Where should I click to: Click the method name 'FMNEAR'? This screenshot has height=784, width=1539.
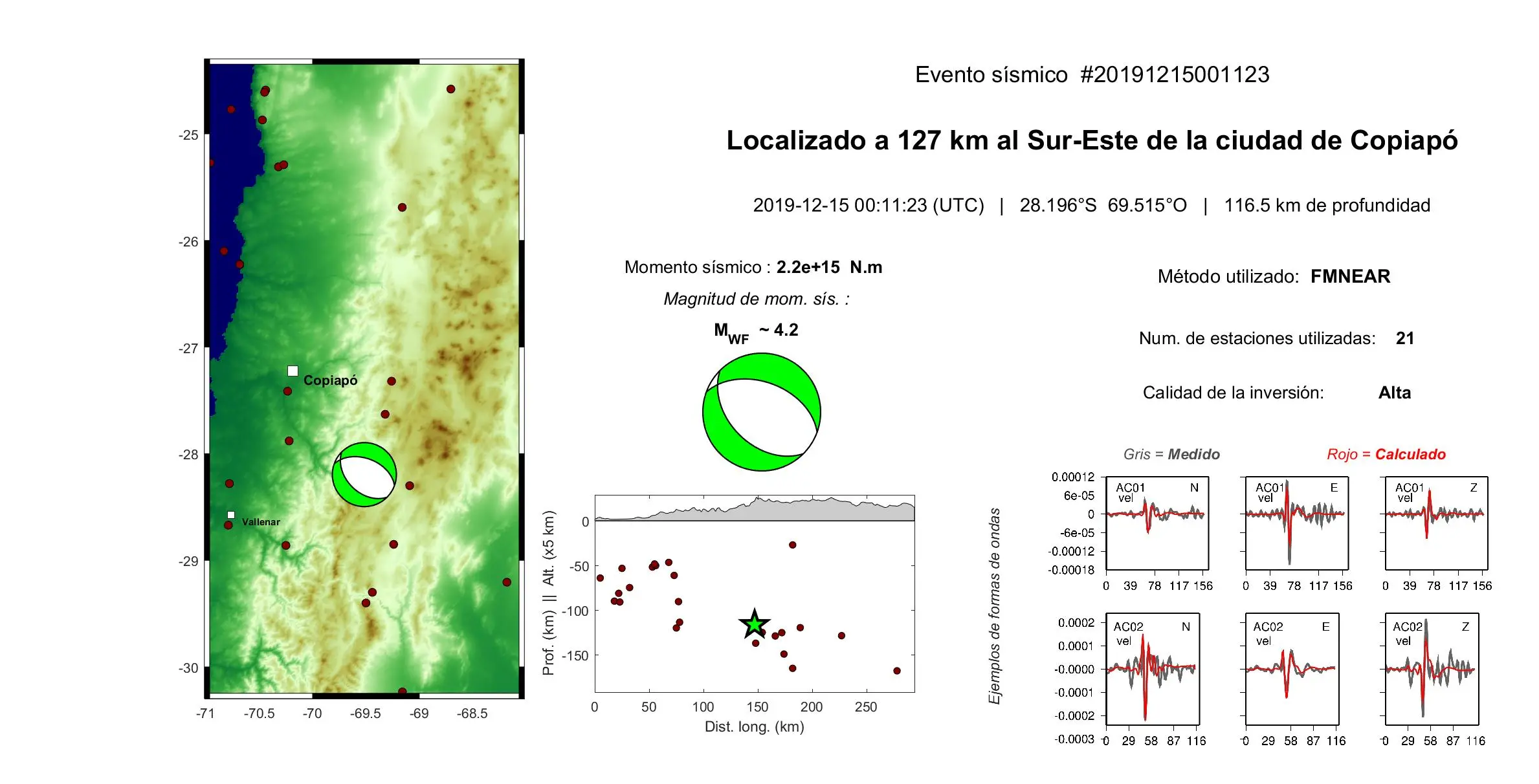(1350, 276)
